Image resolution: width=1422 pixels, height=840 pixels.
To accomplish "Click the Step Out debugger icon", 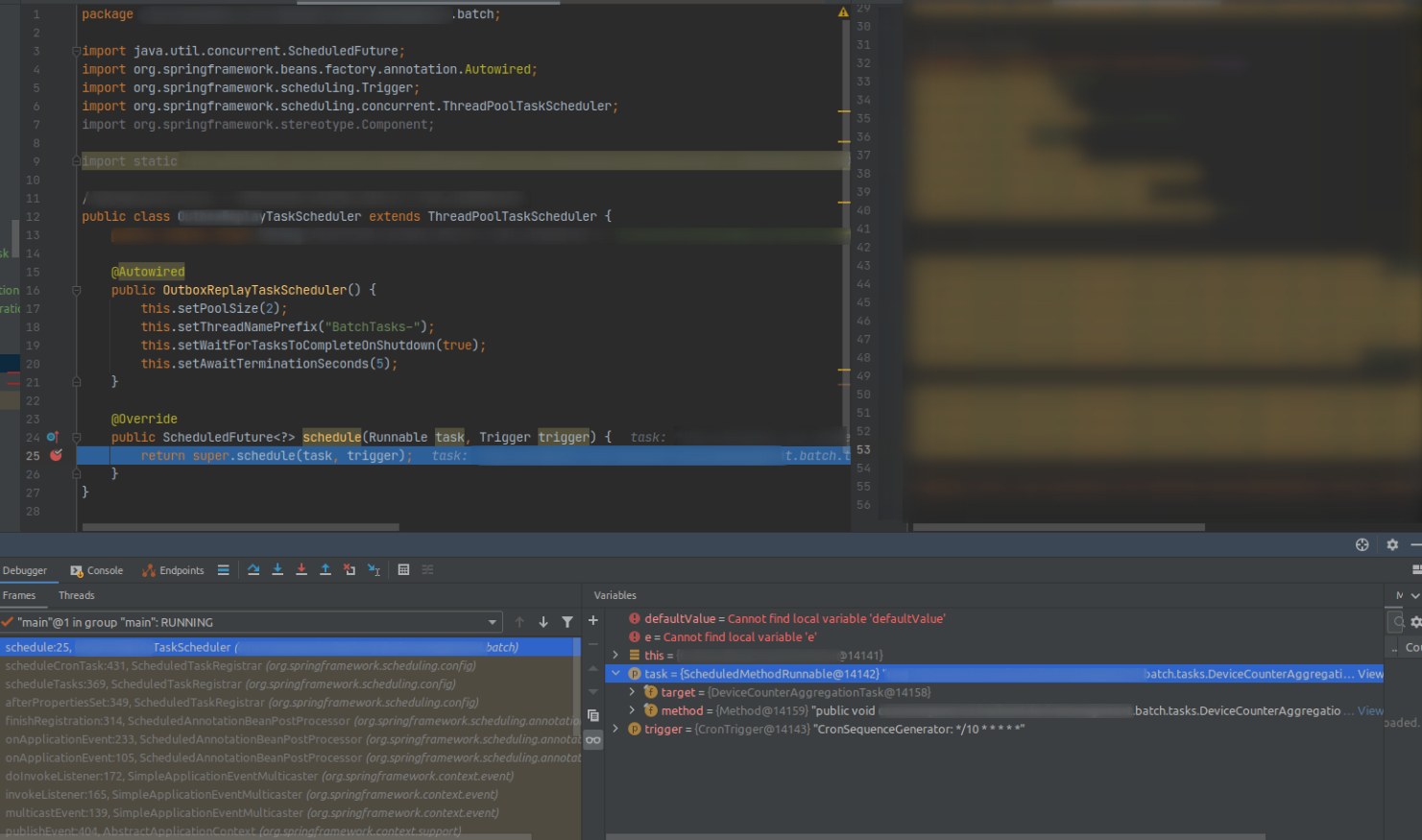I will click(x=325, y=570).
